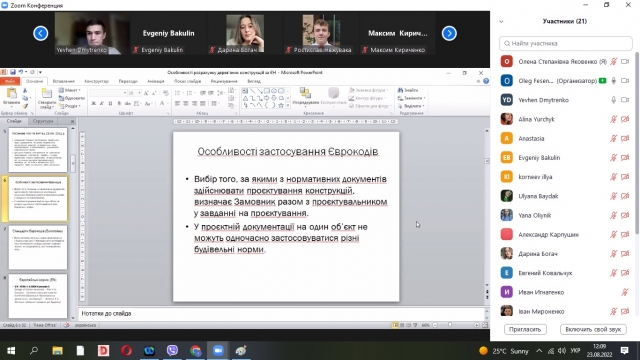Click the Italic (К) formatting icon
This screenshot has width=640, height=360.
click(102, 104)
